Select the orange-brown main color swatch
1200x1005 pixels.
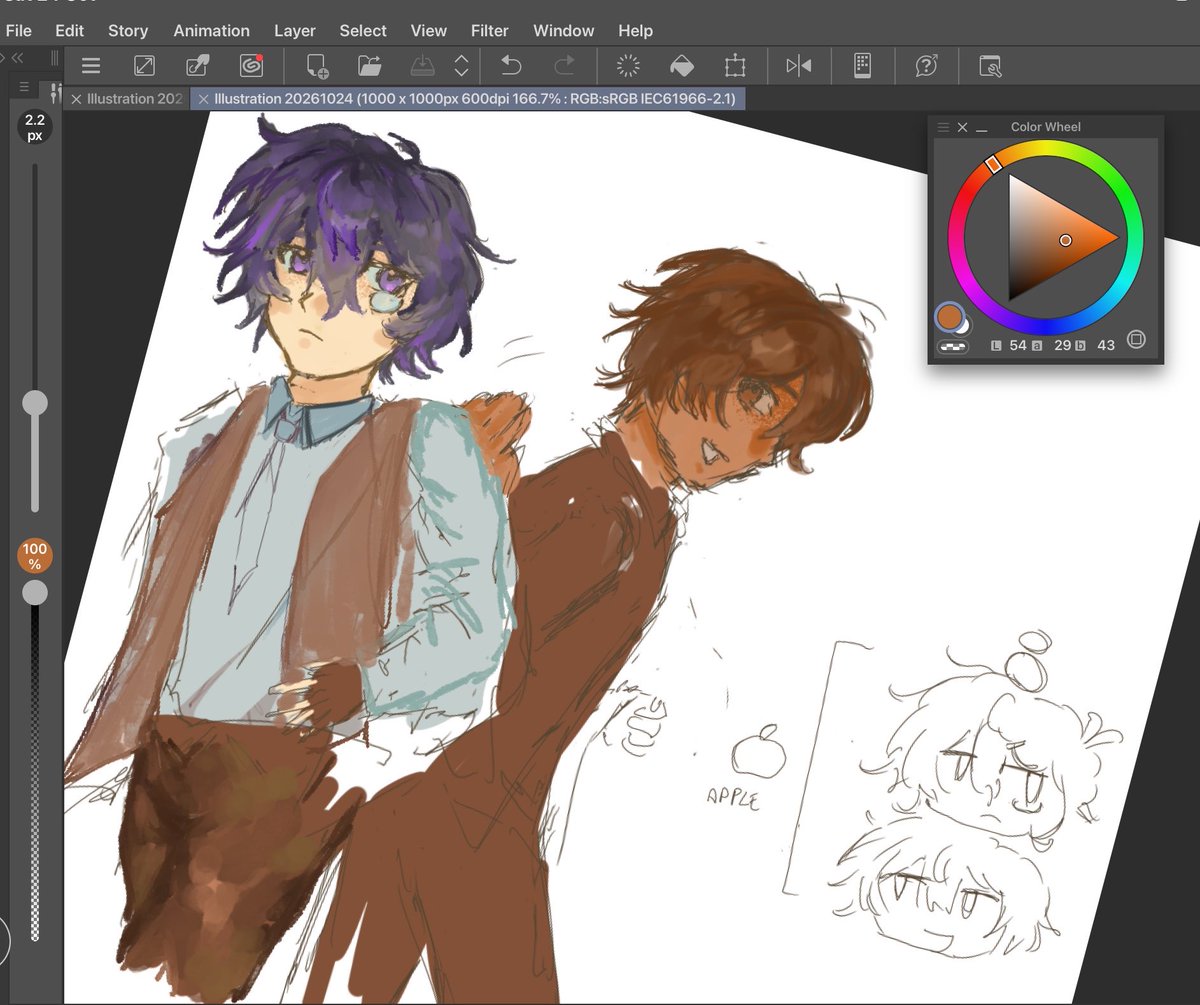click(949, 318)
